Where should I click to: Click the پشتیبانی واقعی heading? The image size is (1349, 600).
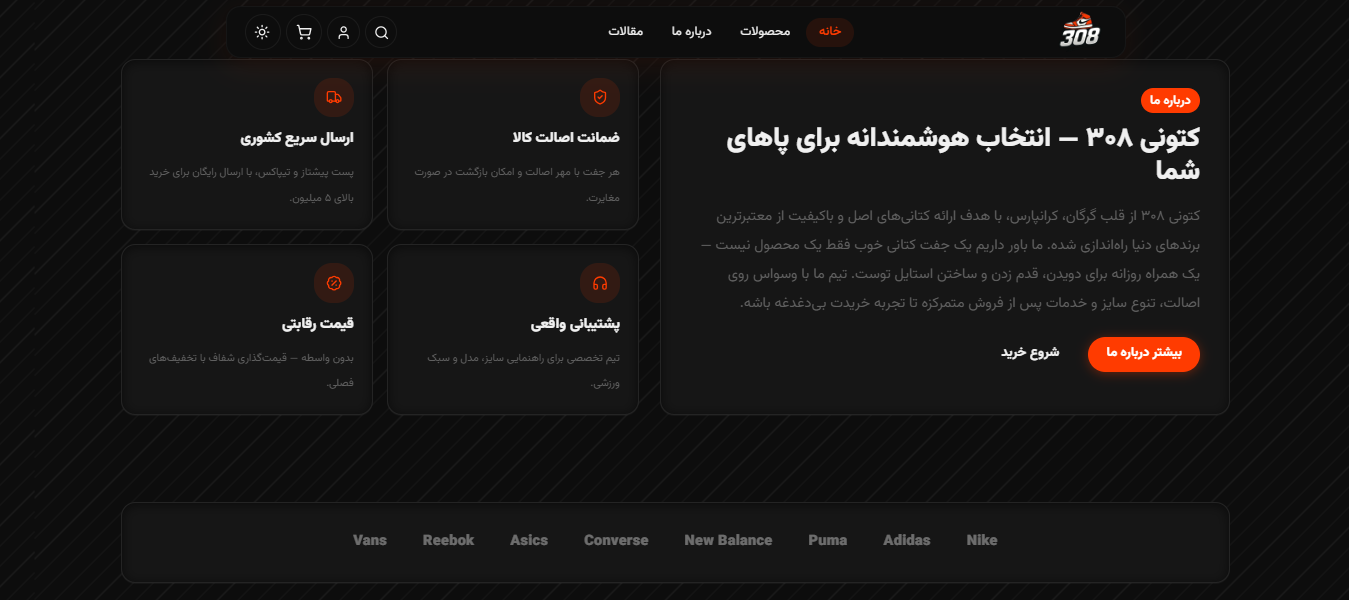click(575, 324)
